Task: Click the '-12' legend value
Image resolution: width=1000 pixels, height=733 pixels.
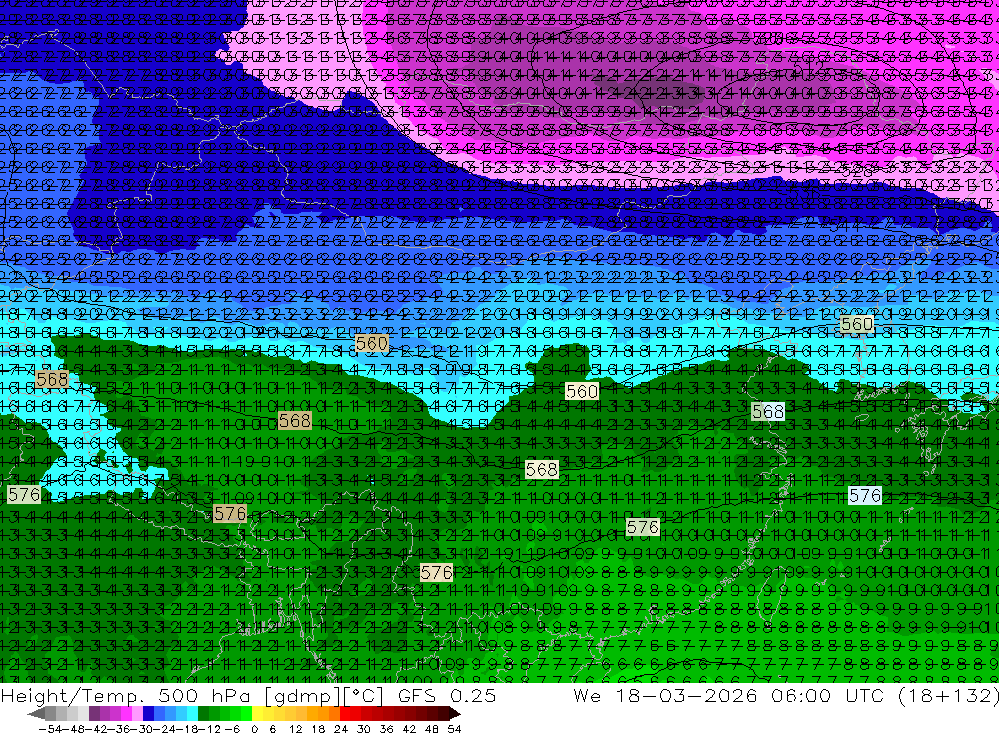Action: [x=209, y=729]
